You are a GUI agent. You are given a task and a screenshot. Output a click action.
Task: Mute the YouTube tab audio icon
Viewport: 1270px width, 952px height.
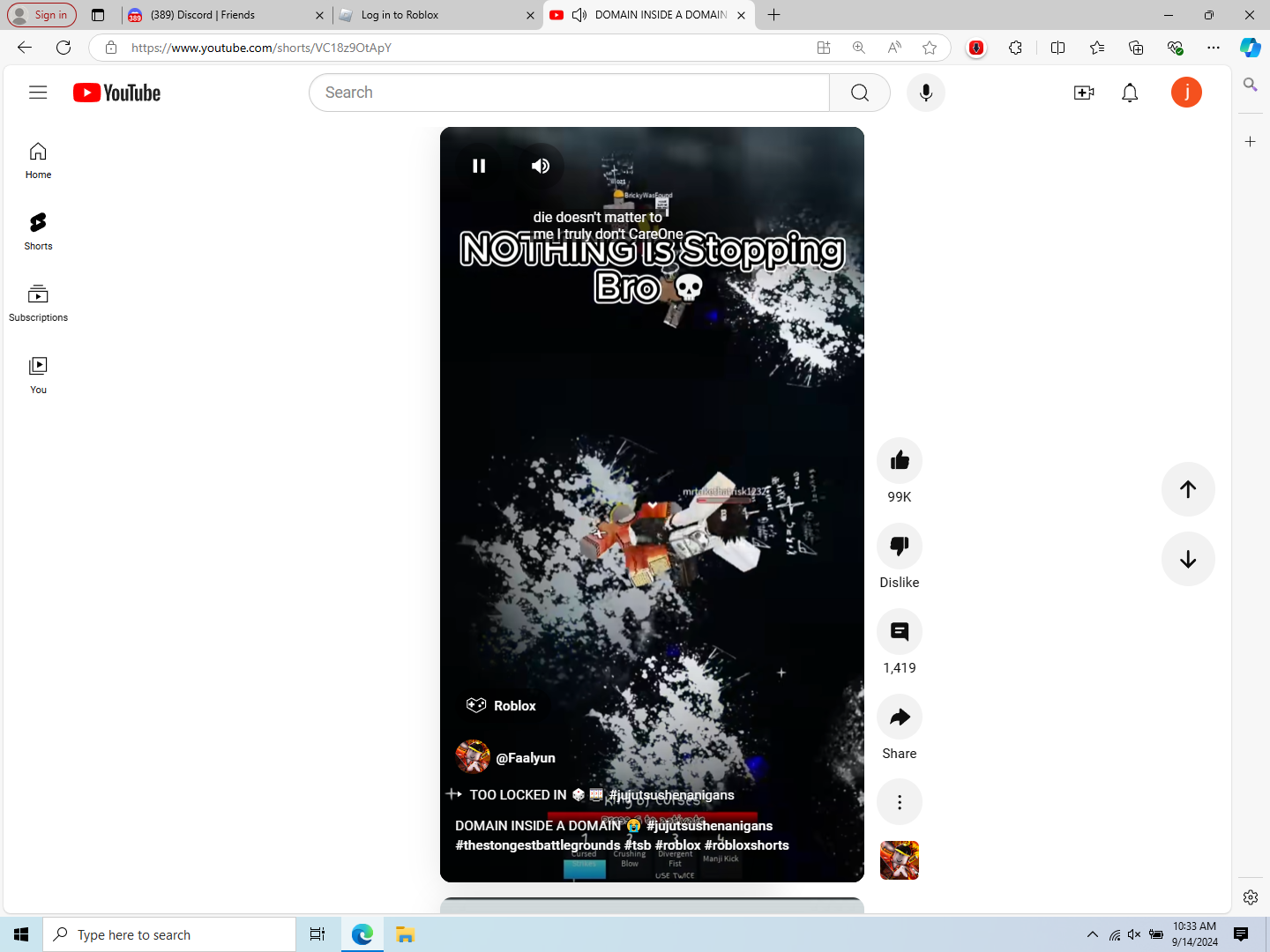[x=579, y=15]
